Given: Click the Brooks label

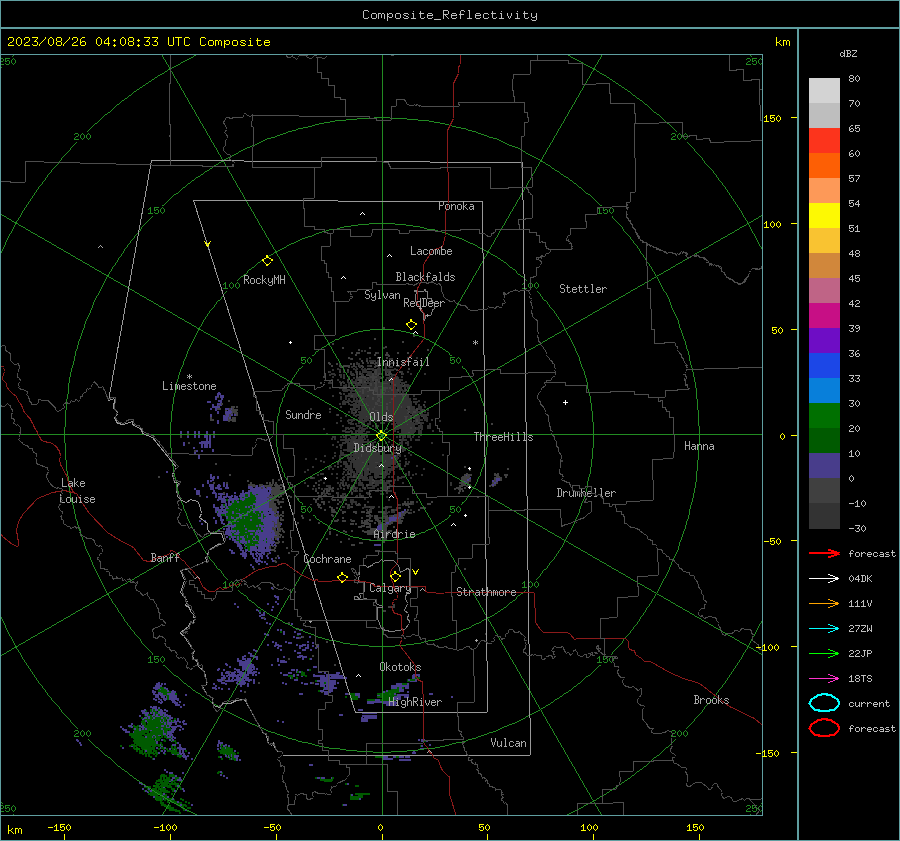Looking at the screenshot, I should click(711, 700).
